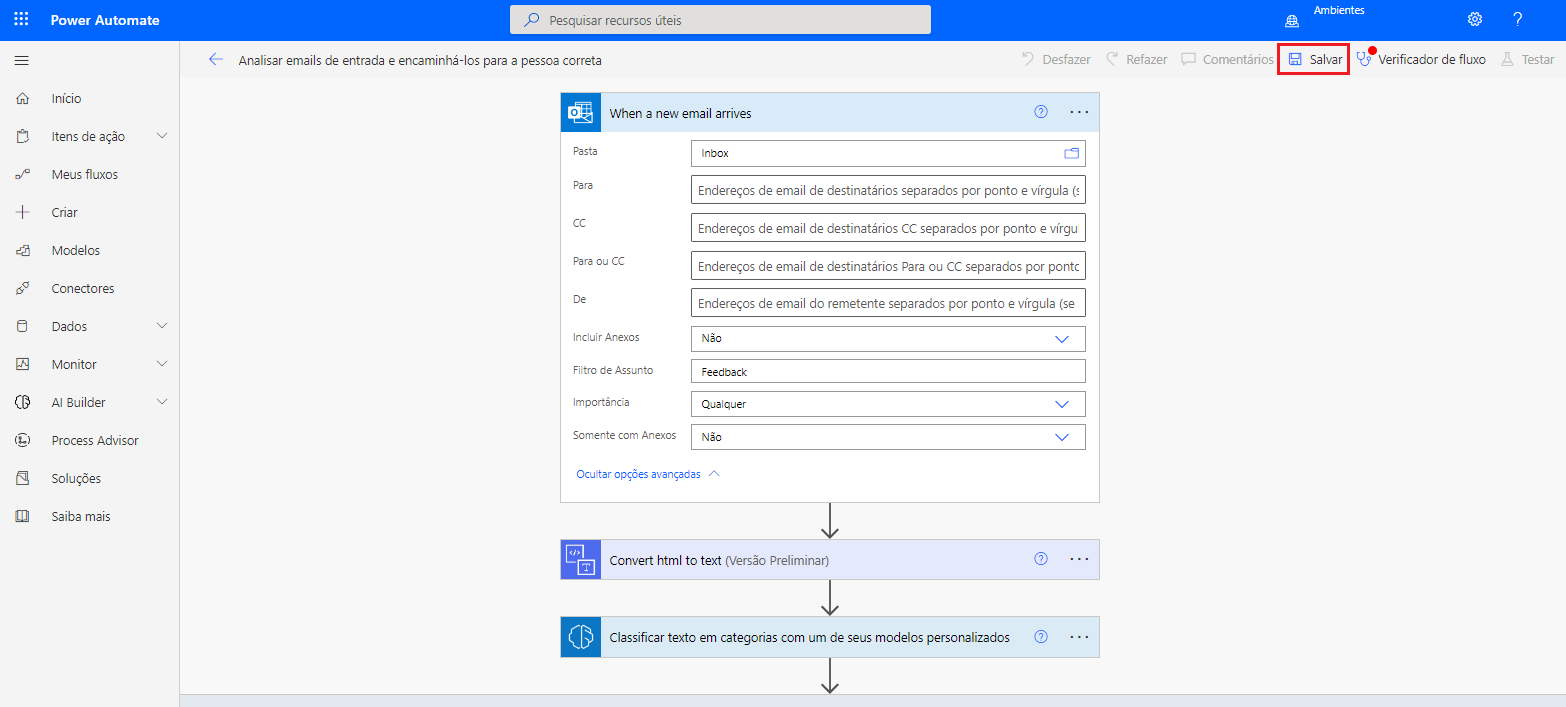Click the Process Advisor icon

click(23, 440)
